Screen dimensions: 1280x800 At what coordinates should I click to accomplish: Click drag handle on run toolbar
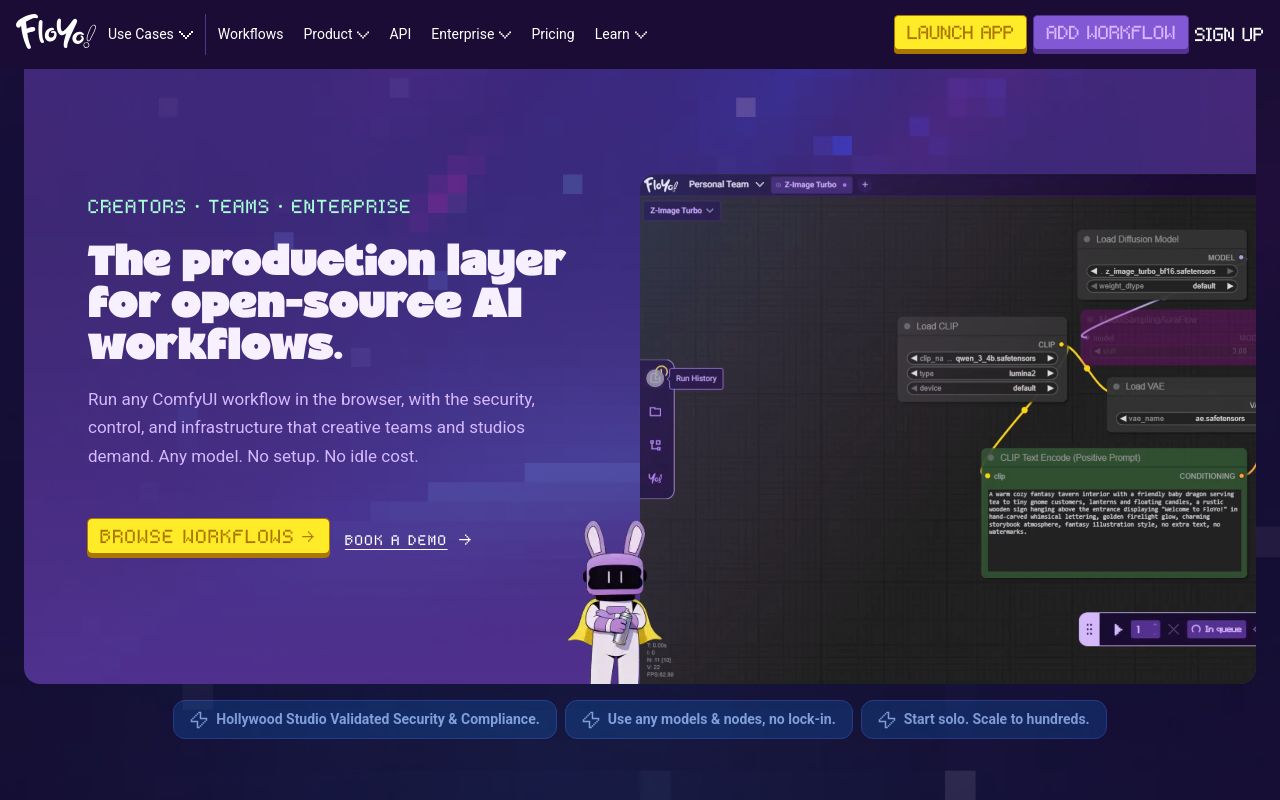[1089, 629]
